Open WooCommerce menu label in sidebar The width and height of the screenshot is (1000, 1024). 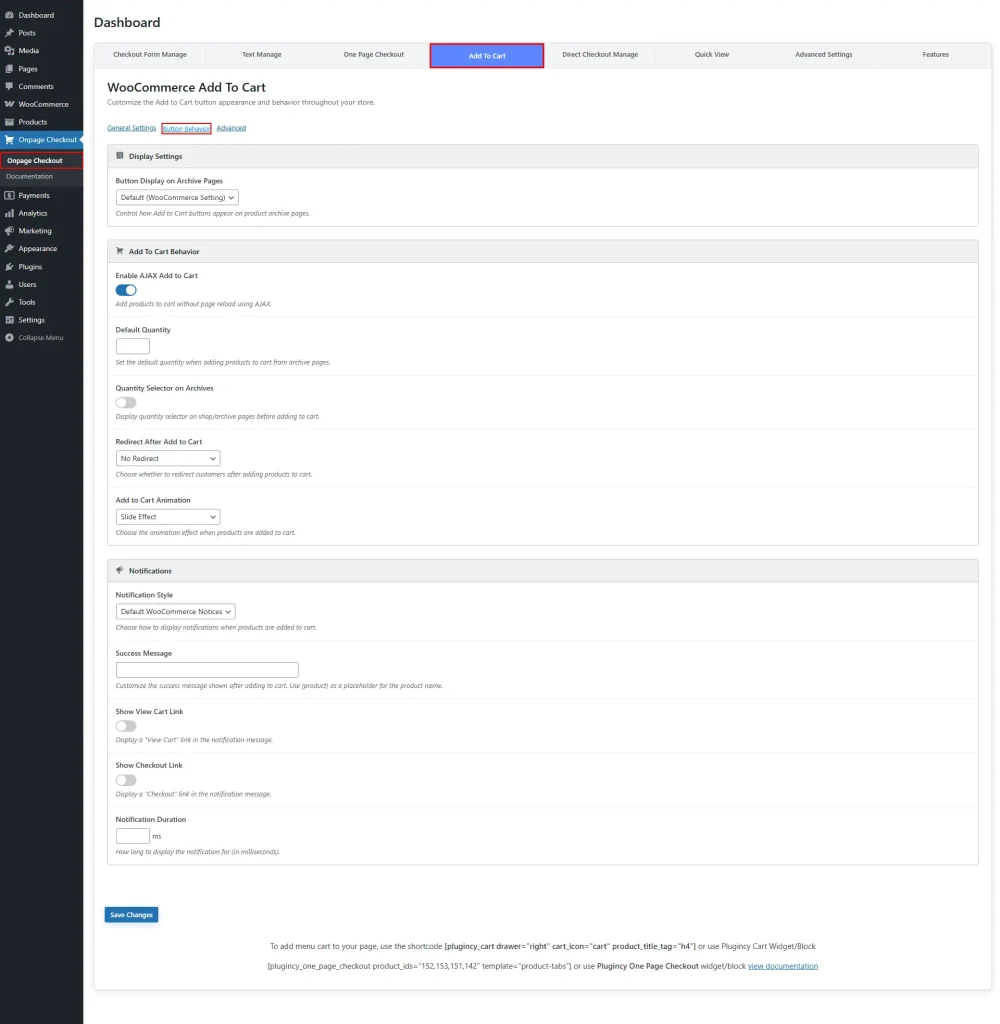tap(43, 104)
